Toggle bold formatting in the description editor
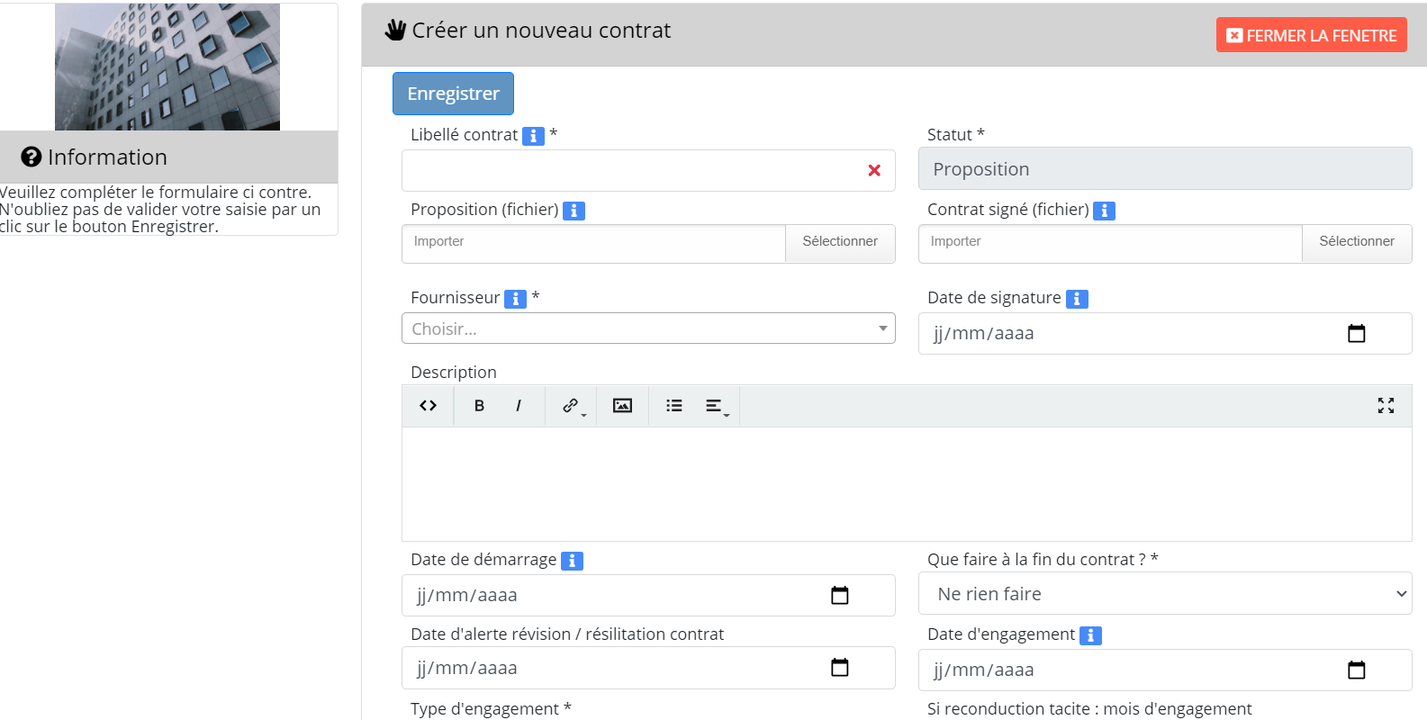1427x720 pixels. (x=479, y=405)
